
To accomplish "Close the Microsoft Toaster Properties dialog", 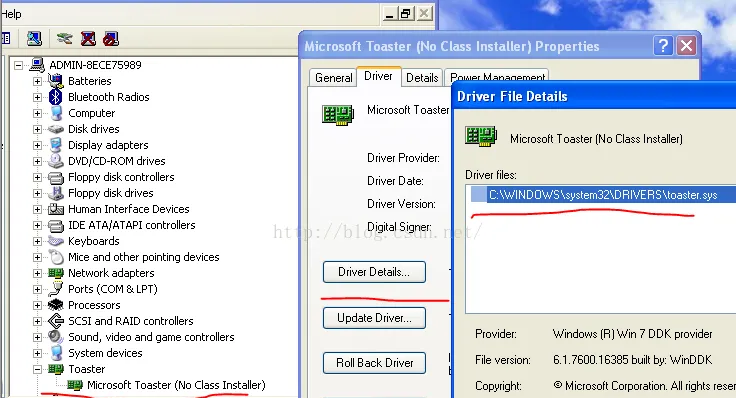I will point(686,46).
